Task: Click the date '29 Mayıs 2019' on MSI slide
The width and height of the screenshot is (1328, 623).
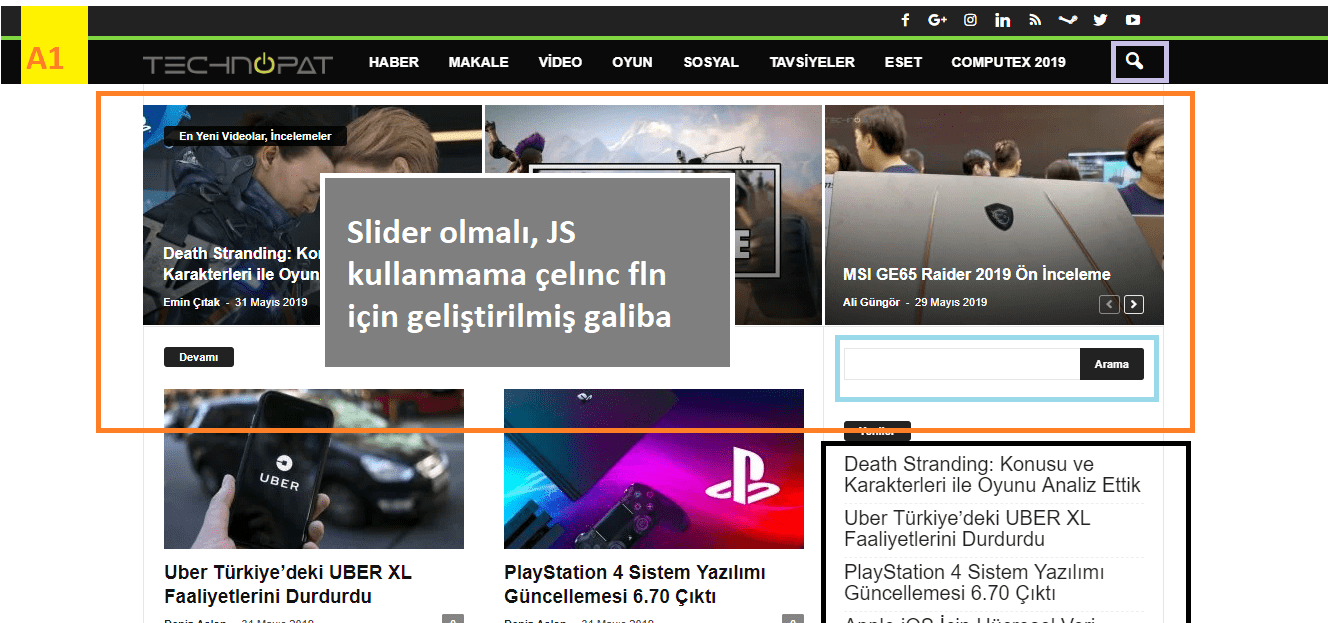Action: 951,302
